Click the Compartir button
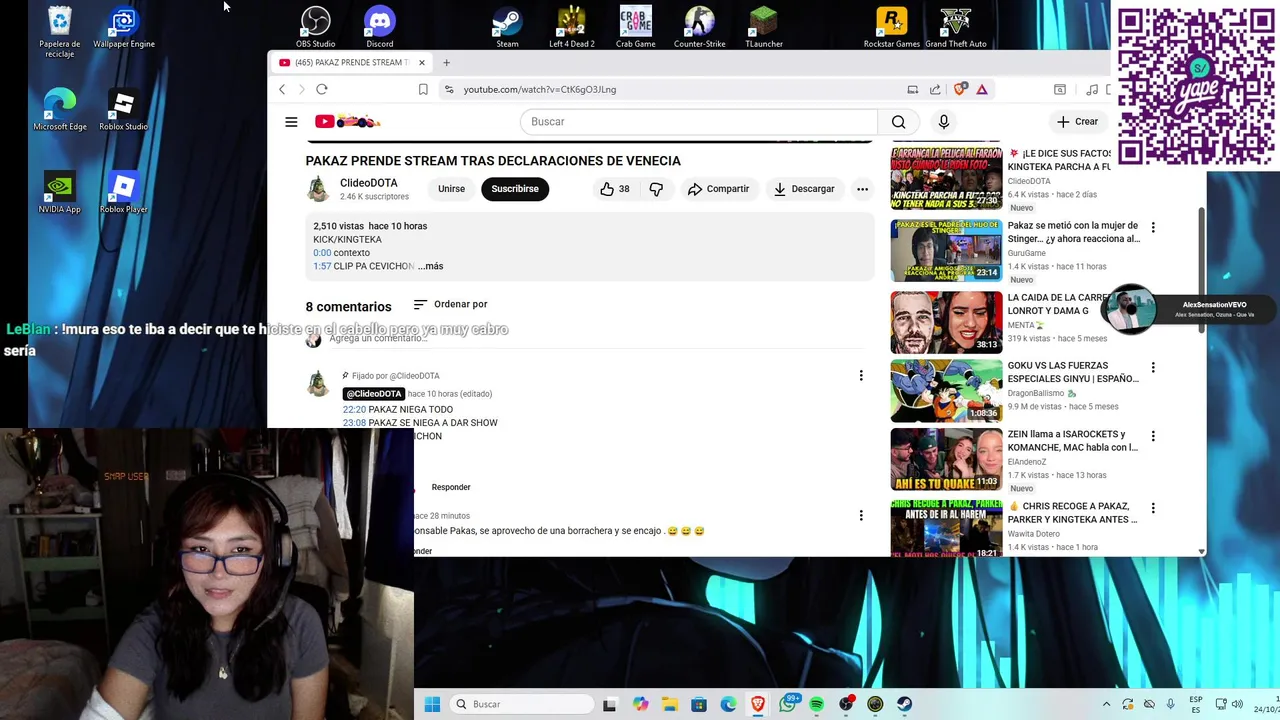1280x720 pixels. point(718,189)
